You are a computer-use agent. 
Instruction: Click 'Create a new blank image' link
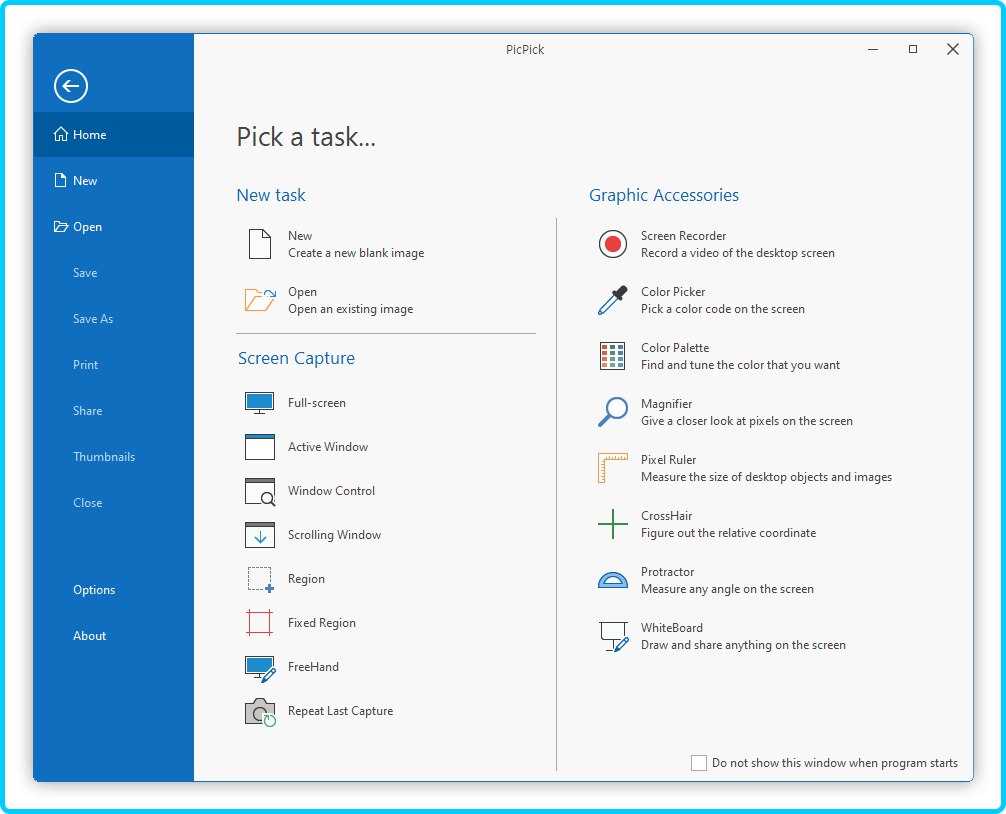point(355,253)
